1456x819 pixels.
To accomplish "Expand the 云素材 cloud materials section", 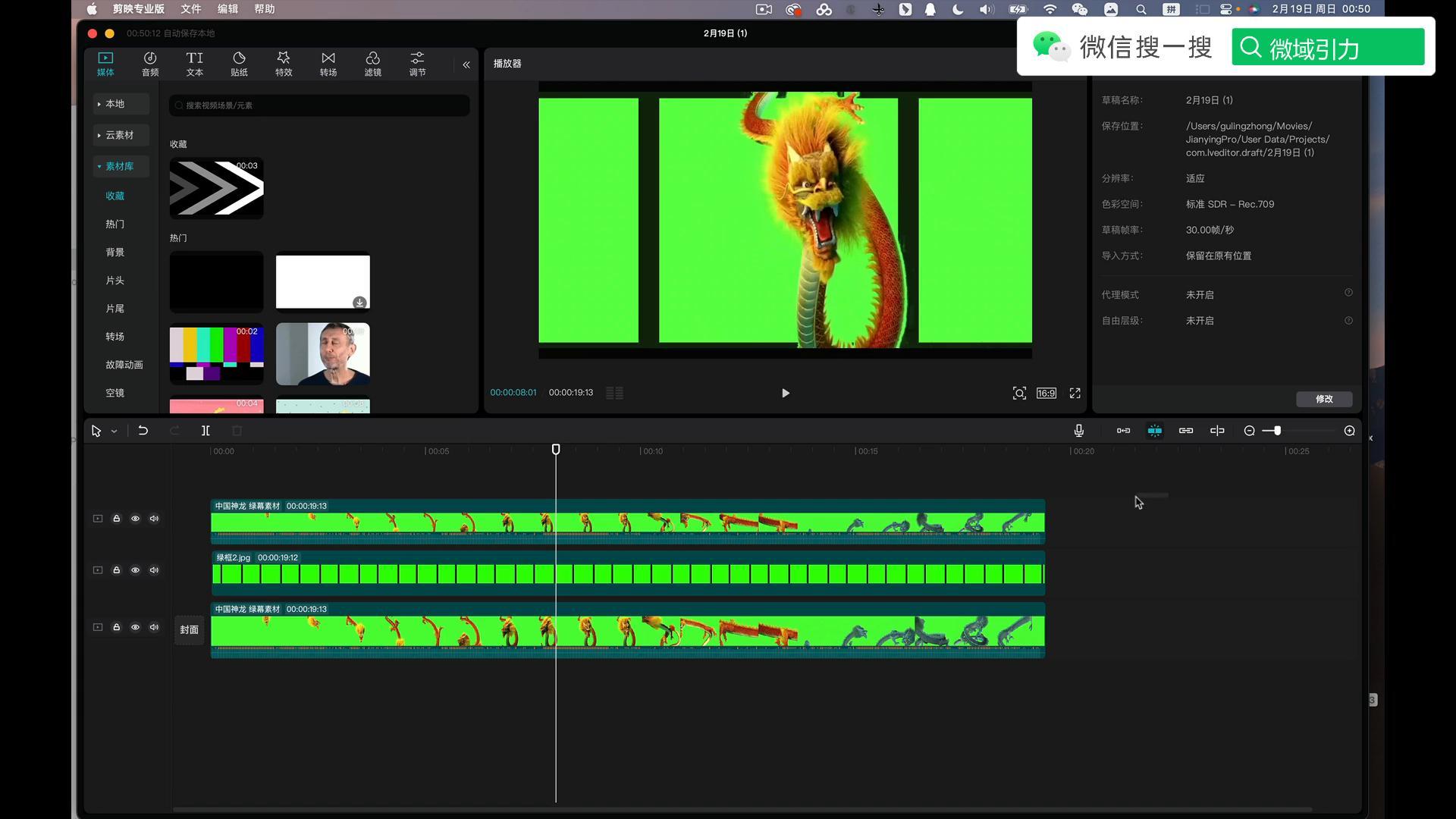I will [121, 135].
